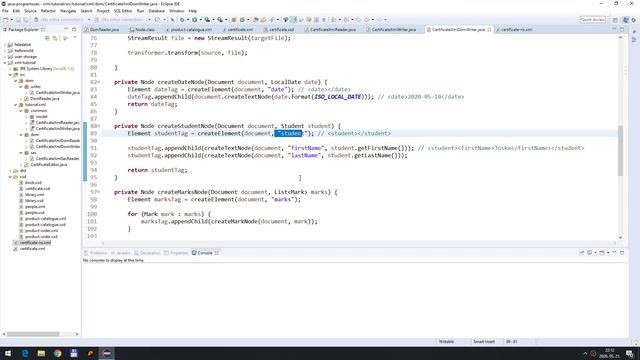Toggle Link with Editor in Package Explorer
The width and height of the screenshot is (640, 360).
click(55, 38)
